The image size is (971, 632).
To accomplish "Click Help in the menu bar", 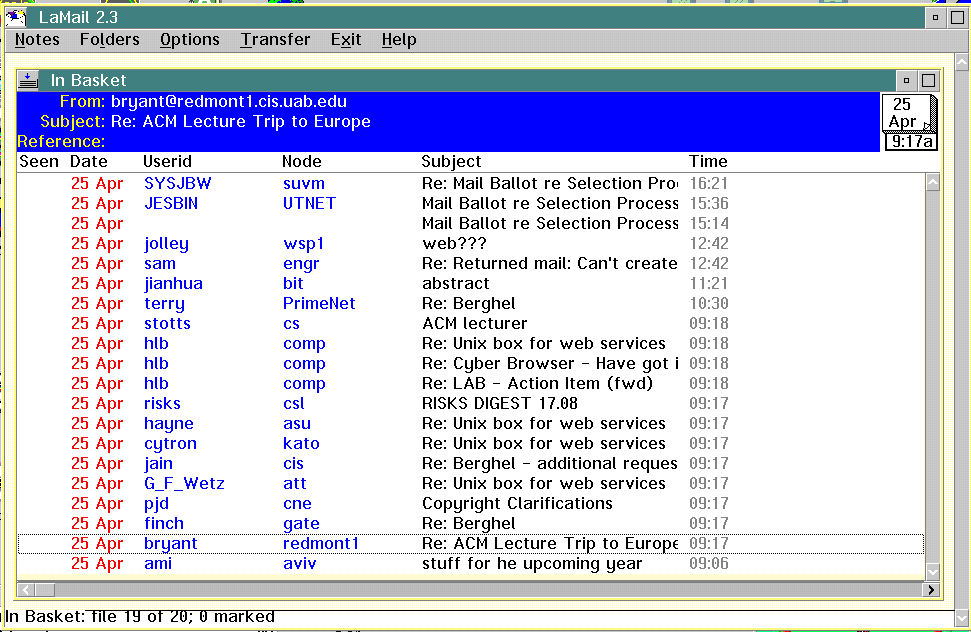I will point(398,40).
